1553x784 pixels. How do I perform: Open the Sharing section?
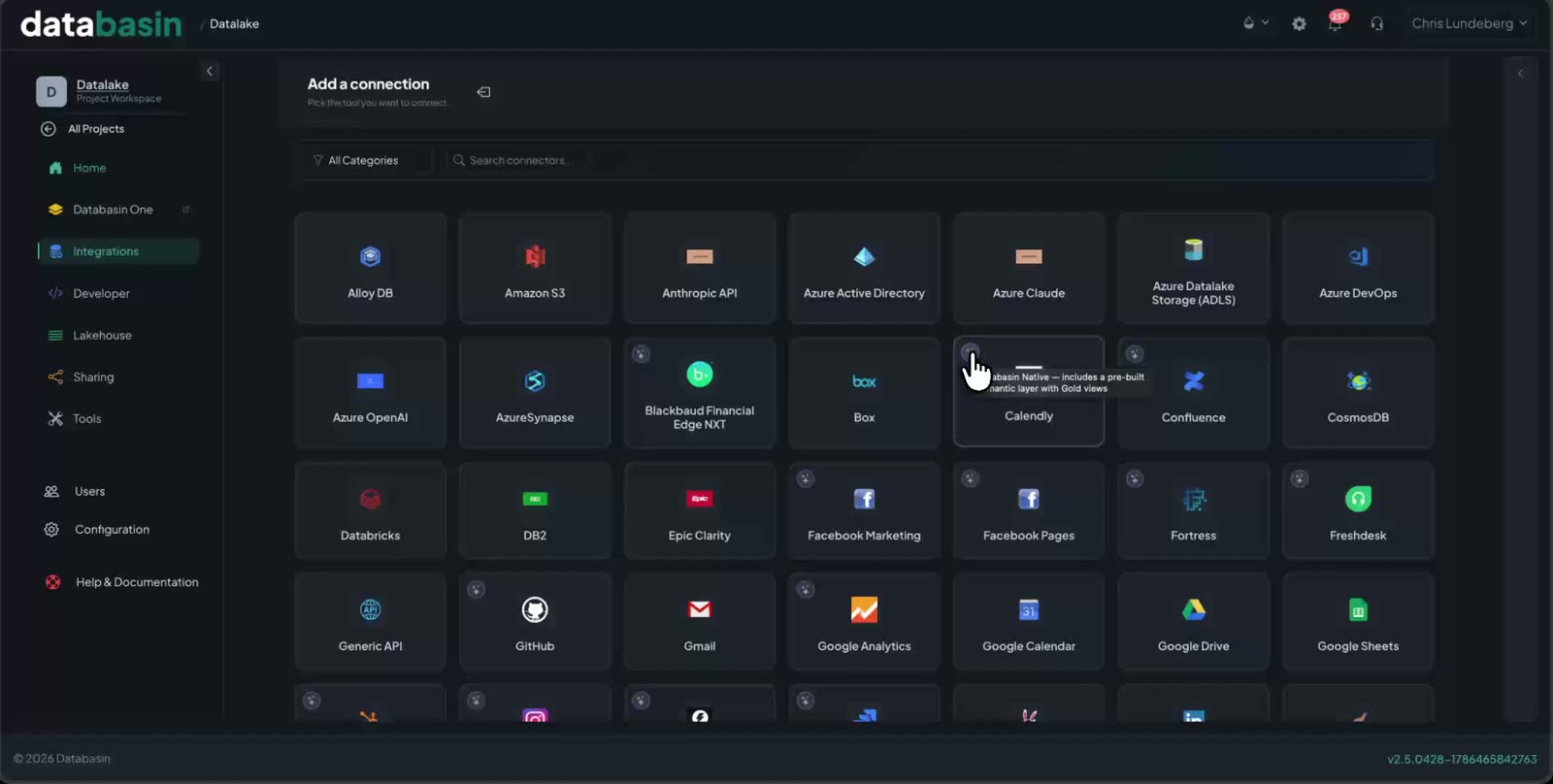click(118, 376)
